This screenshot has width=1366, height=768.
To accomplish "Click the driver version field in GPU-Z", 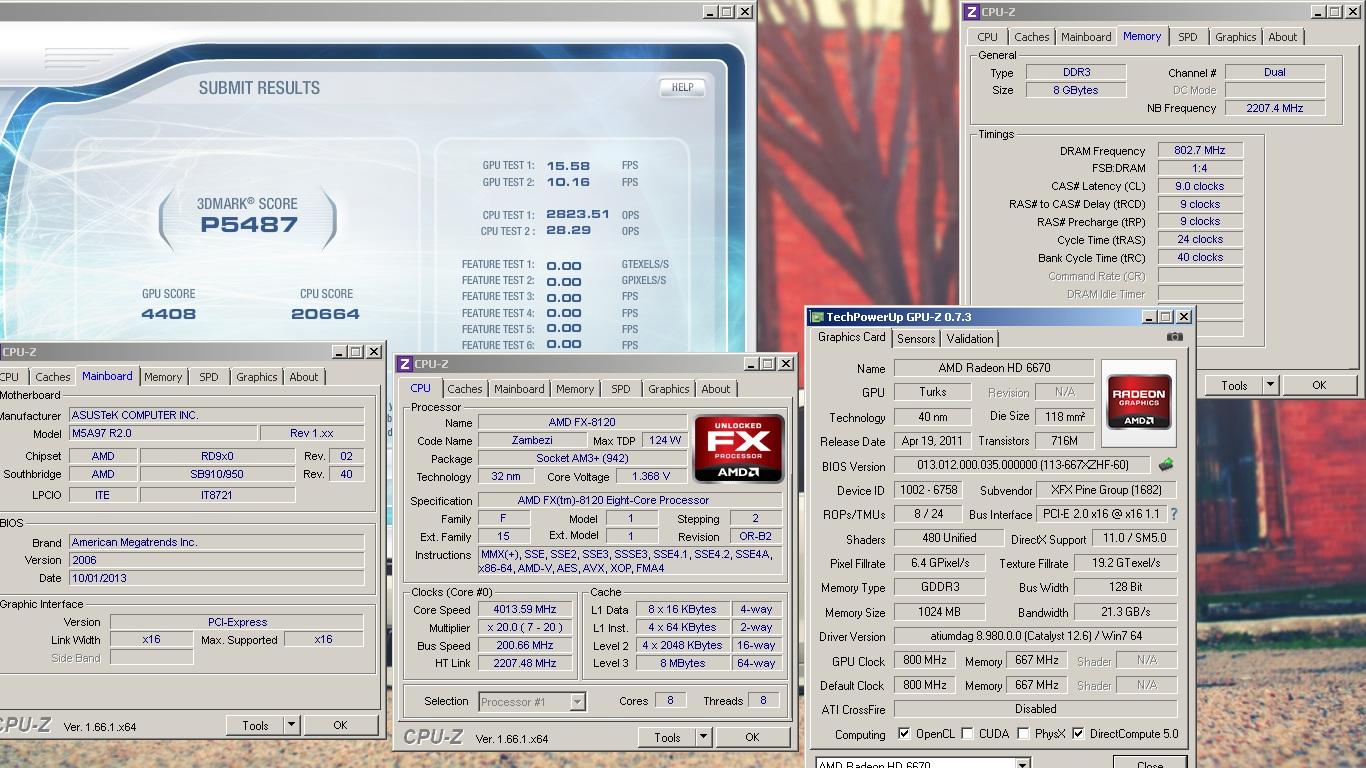I will coord(1035,636).
